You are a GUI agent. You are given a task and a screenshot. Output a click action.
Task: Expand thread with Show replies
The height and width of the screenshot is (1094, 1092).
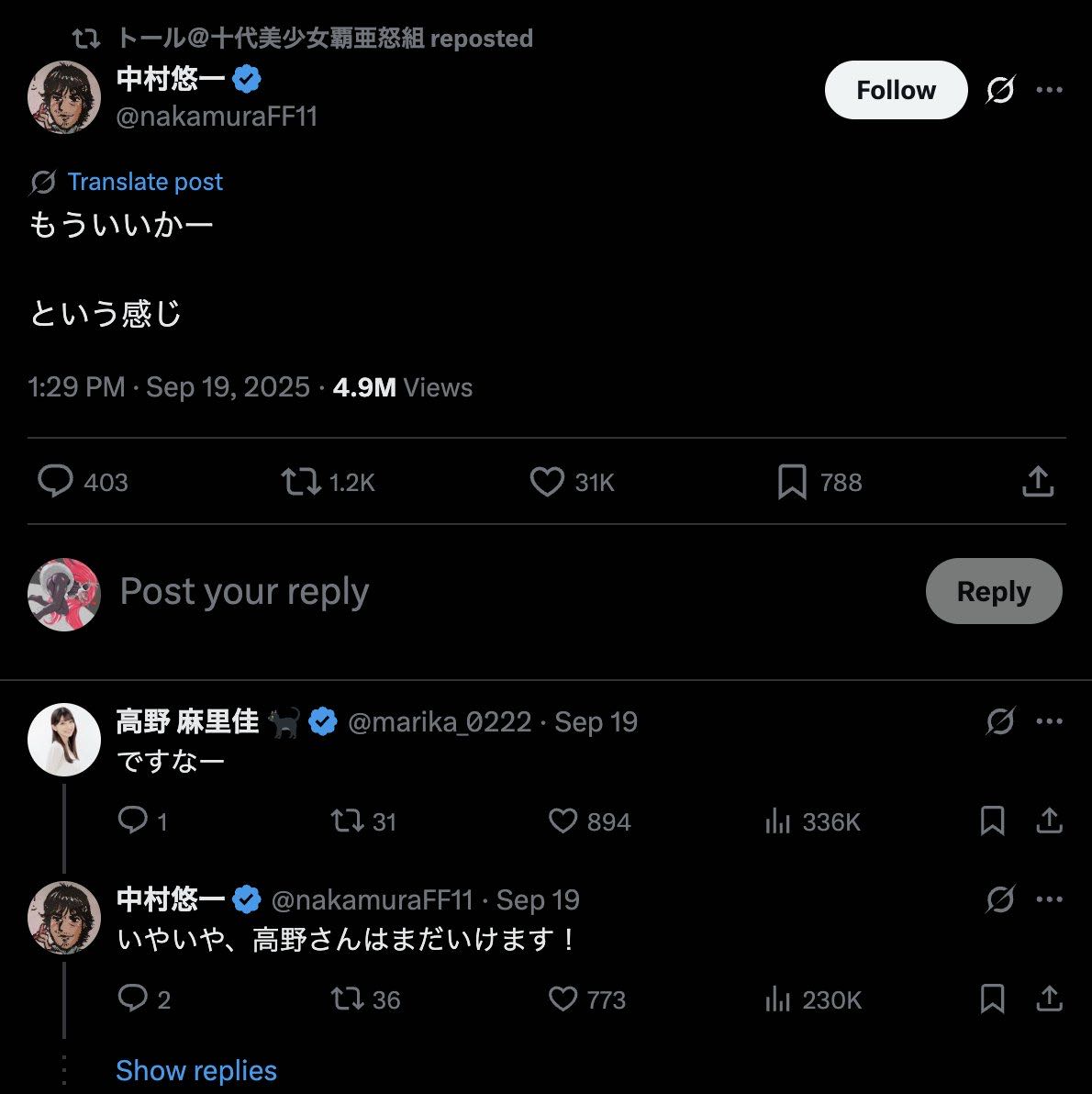tap(196, 1070)
